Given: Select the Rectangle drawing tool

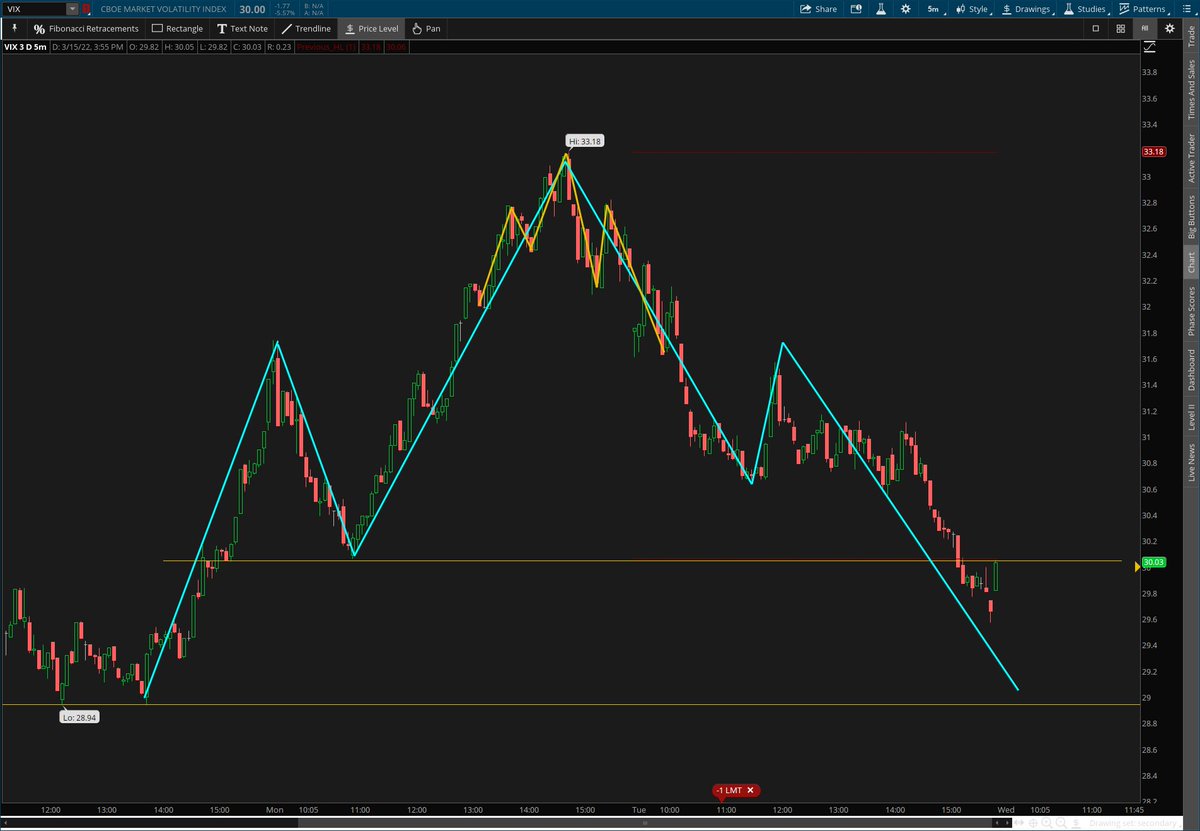Looking at the screenshot, I should pyautogui.click(x=177, y=28).
